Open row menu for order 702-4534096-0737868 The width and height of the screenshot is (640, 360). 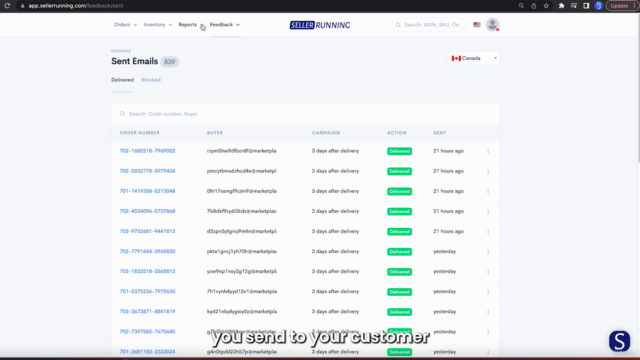click(488, 211)
